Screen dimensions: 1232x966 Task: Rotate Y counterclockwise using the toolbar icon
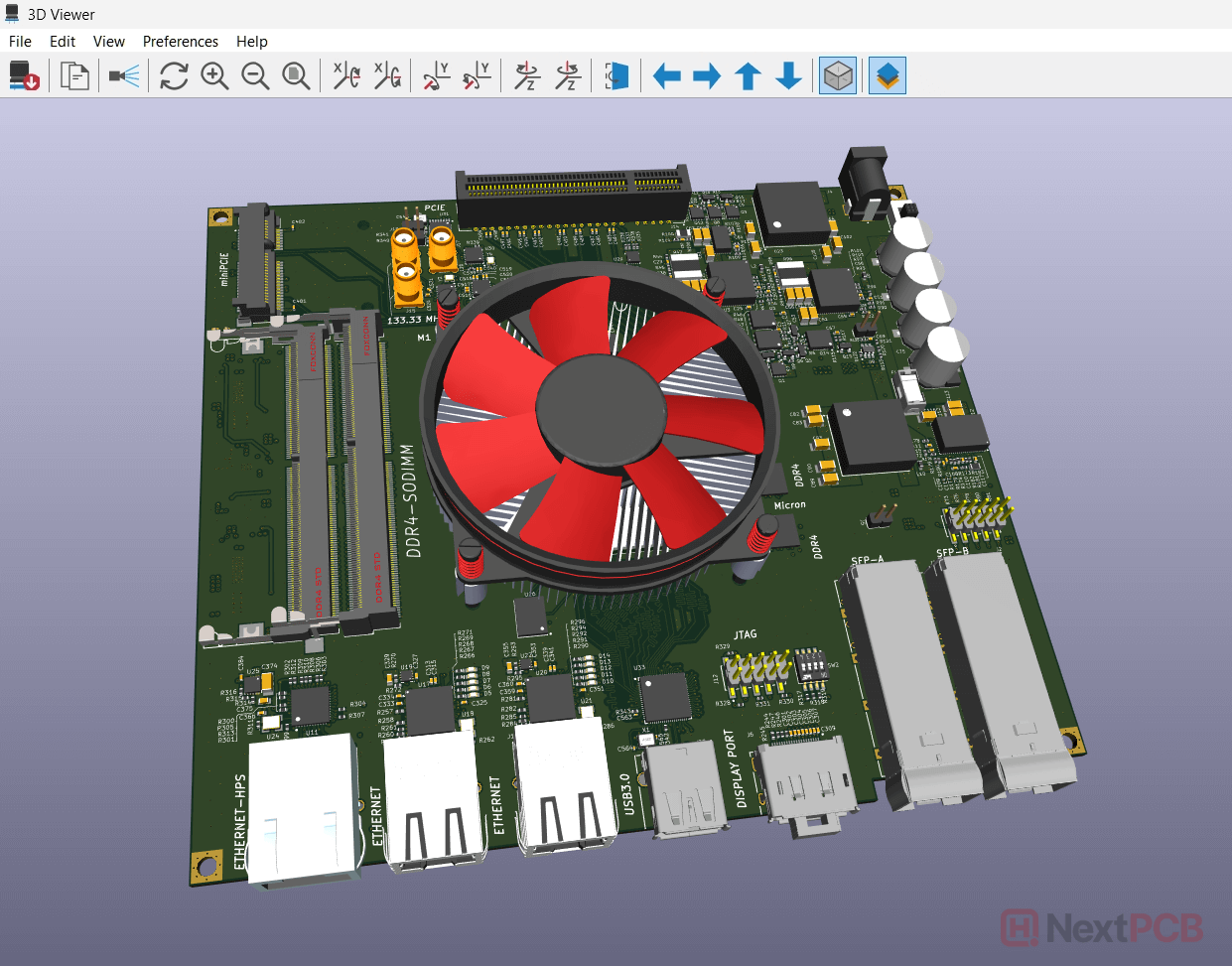pos(477,75)
